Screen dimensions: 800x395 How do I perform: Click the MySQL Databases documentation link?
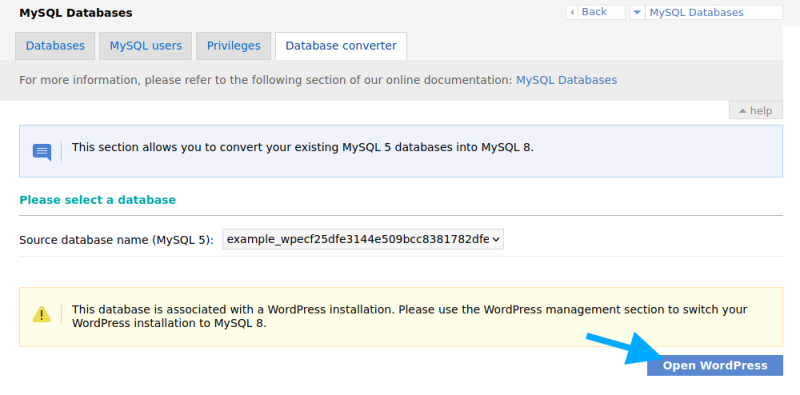pyautogui.click(x=566, y=80)
